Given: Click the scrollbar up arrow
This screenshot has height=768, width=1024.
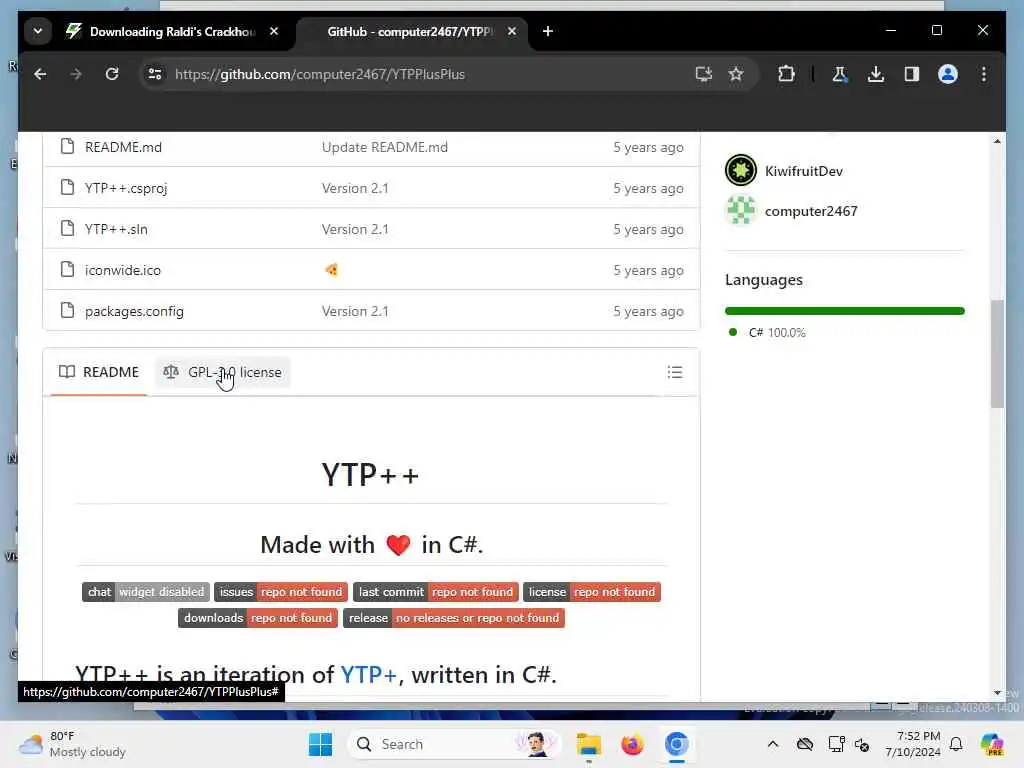Looking at the screenshot, I should [x=997, y=141].
